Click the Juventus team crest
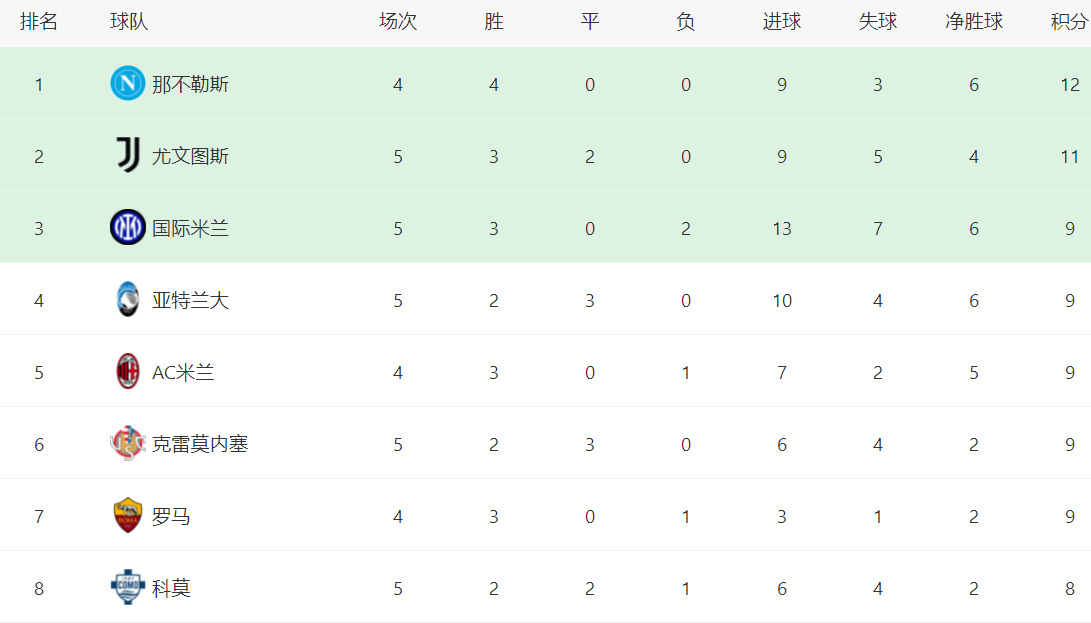 pos(127,156)
